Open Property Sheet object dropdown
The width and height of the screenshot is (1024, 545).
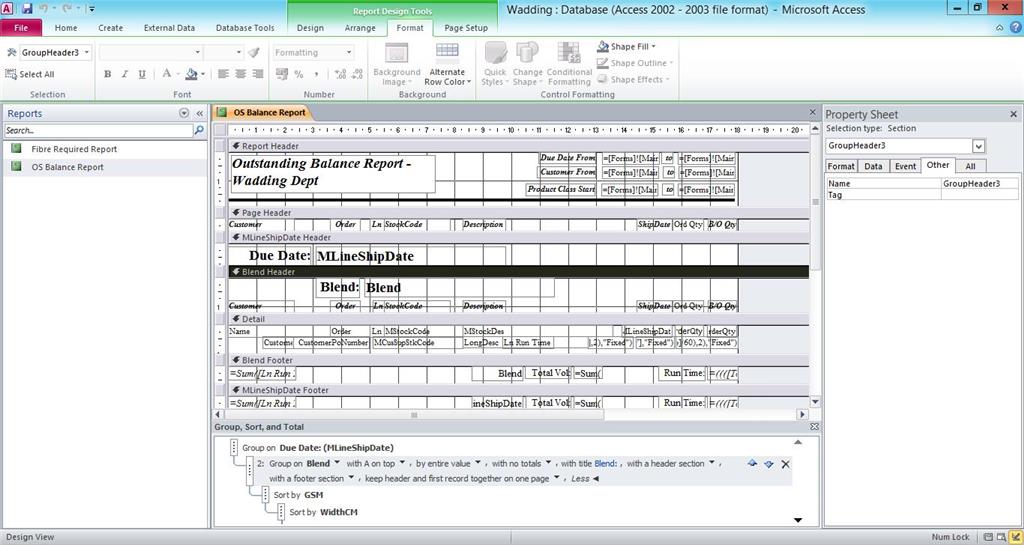(978, 146)
